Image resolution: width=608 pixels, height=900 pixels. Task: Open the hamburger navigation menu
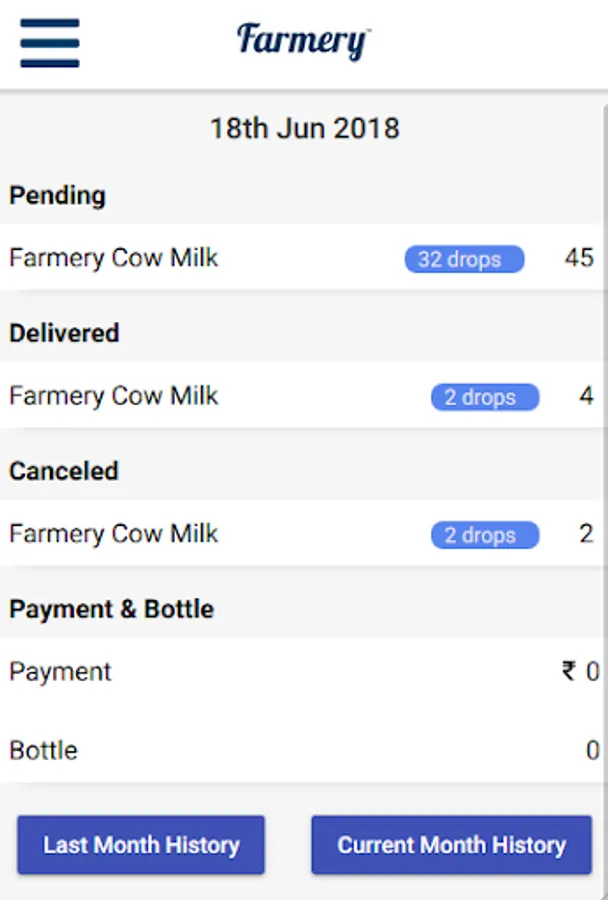49,42
